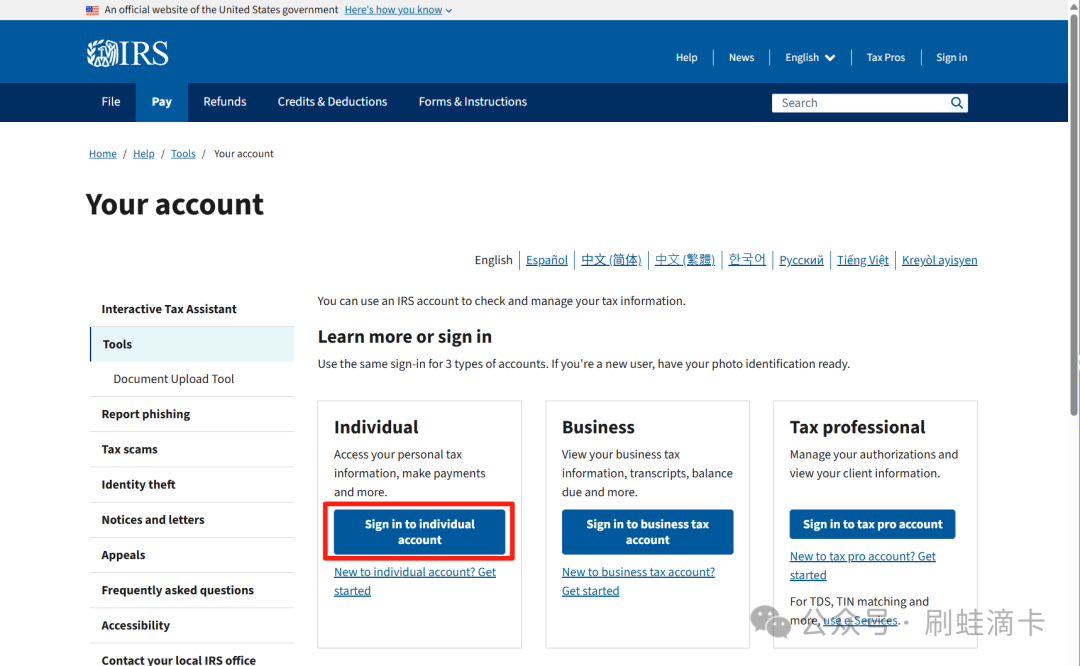The height and width of the screenshot is (666, 1080).
Task: Click Sign in to individual account button
Action: [419, 532]
